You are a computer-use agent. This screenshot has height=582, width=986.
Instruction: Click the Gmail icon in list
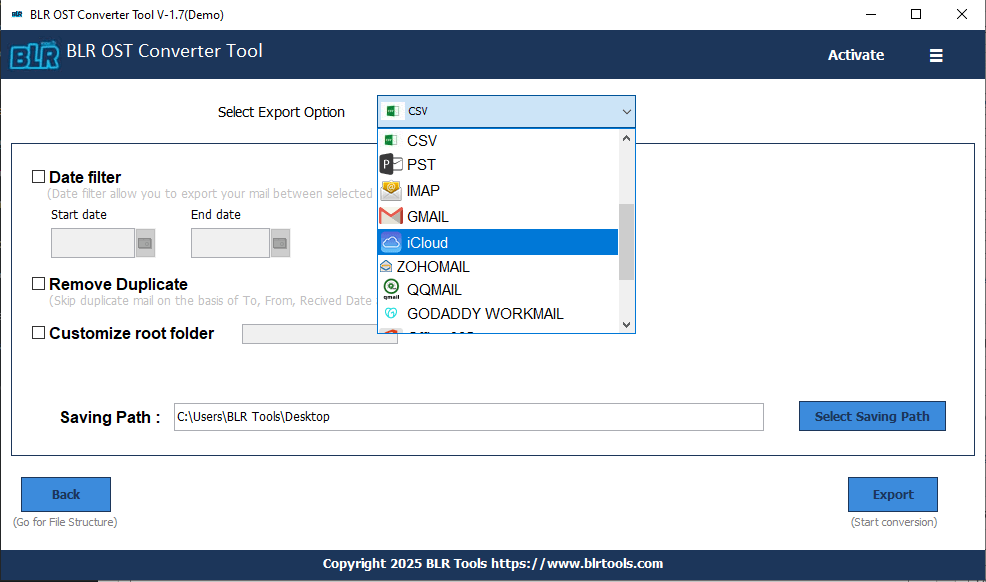coord(391,216)
